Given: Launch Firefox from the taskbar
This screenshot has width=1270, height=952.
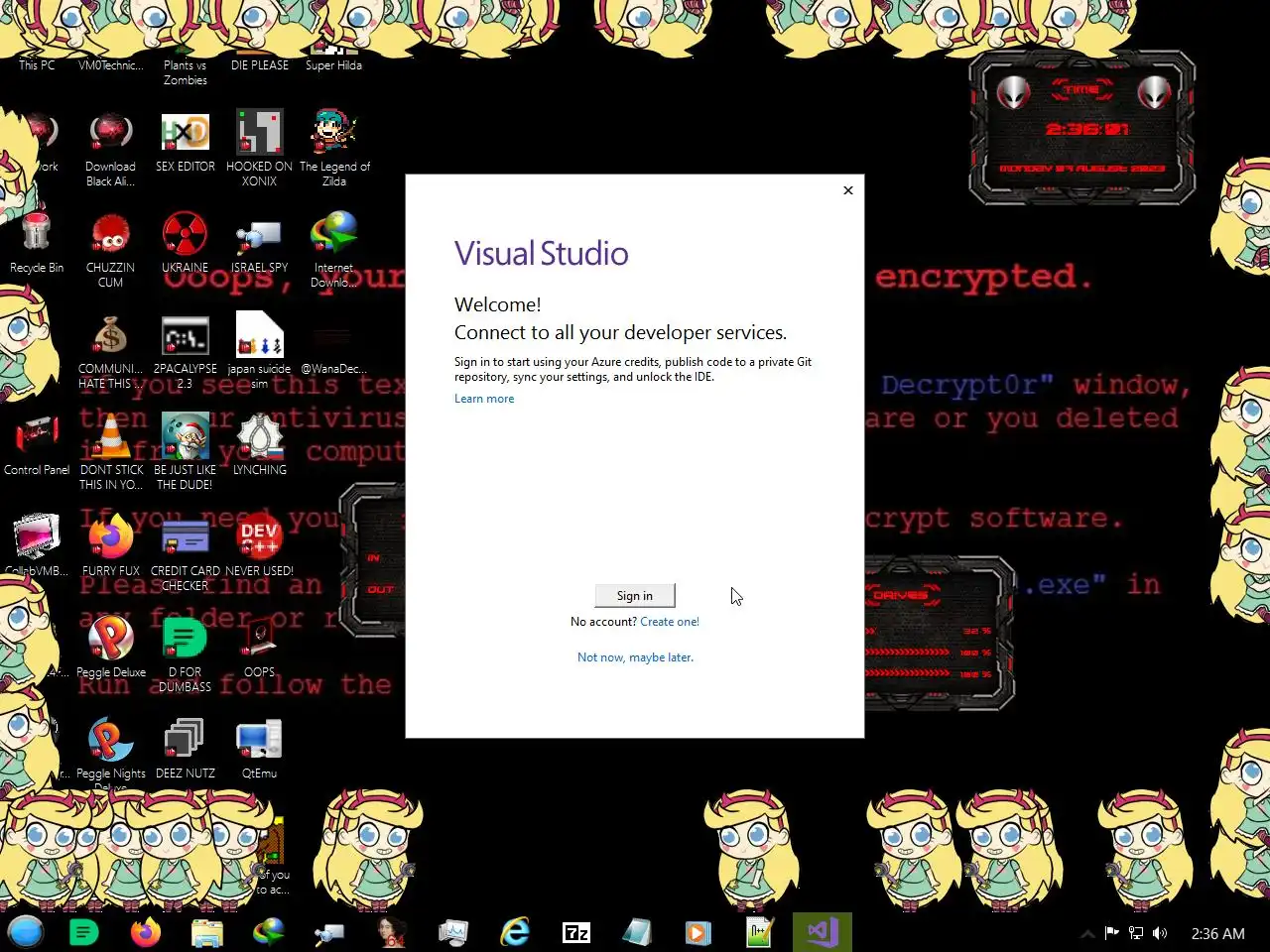Looking at the screenshot, I should click(146, 932).
